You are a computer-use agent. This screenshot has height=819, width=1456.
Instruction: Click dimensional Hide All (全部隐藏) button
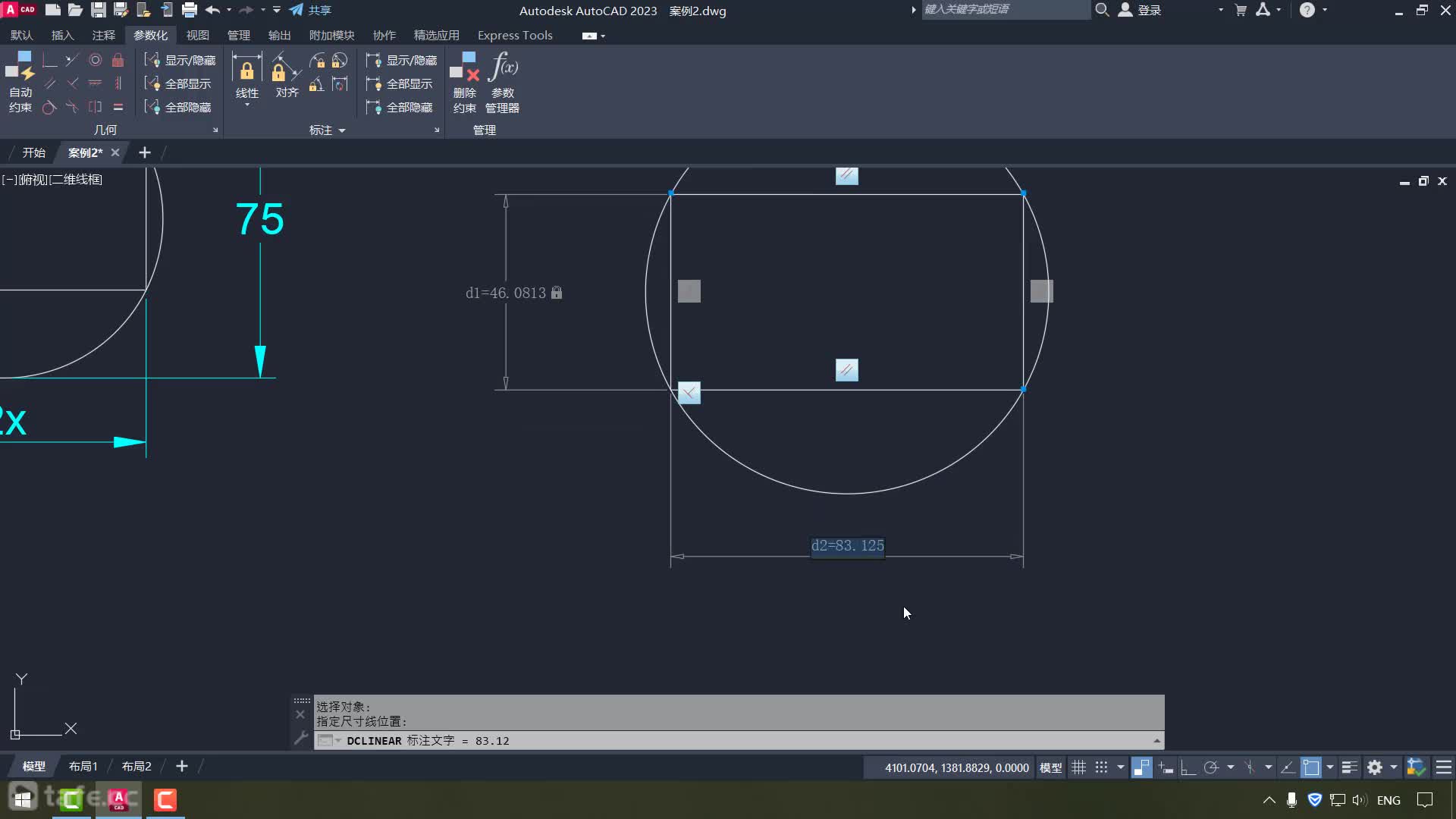(400, 107)
